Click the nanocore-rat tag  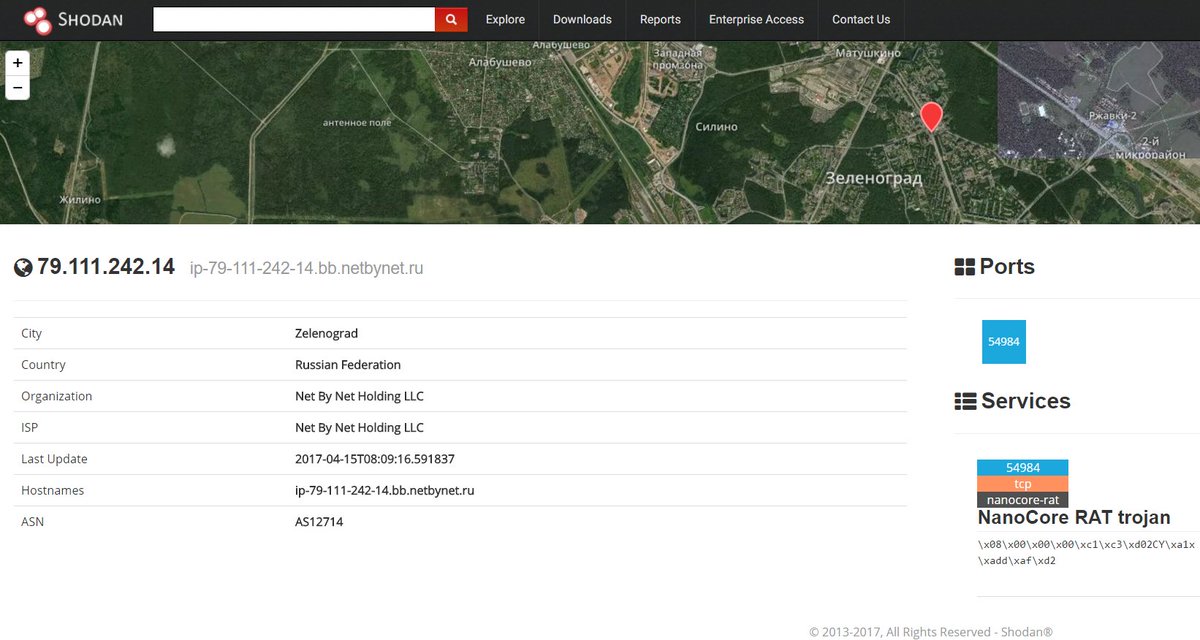tap(1023, 499)
